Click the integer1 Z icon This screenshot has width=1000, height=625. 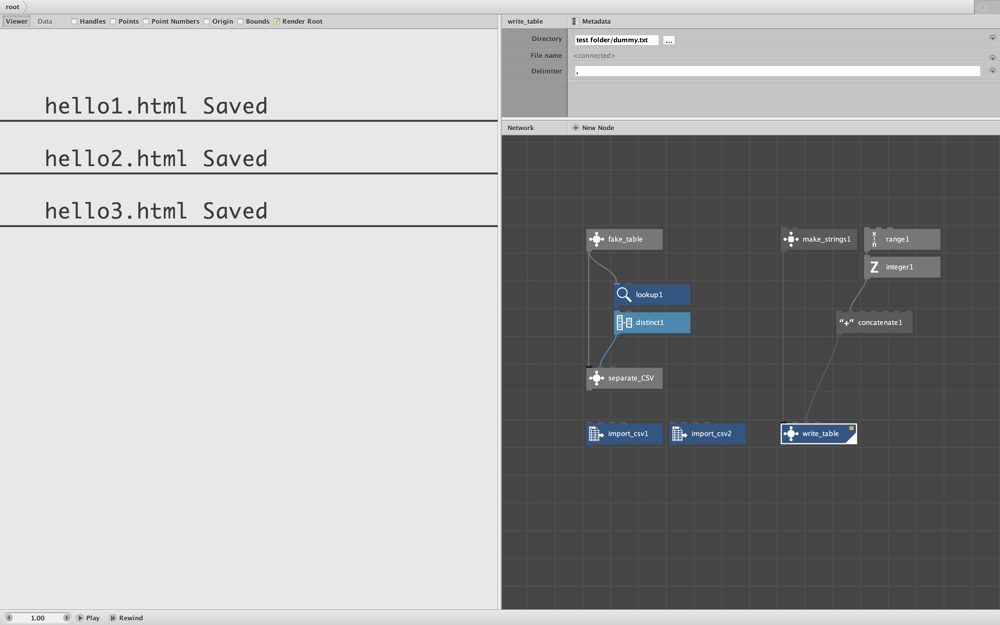click(874, 267)
